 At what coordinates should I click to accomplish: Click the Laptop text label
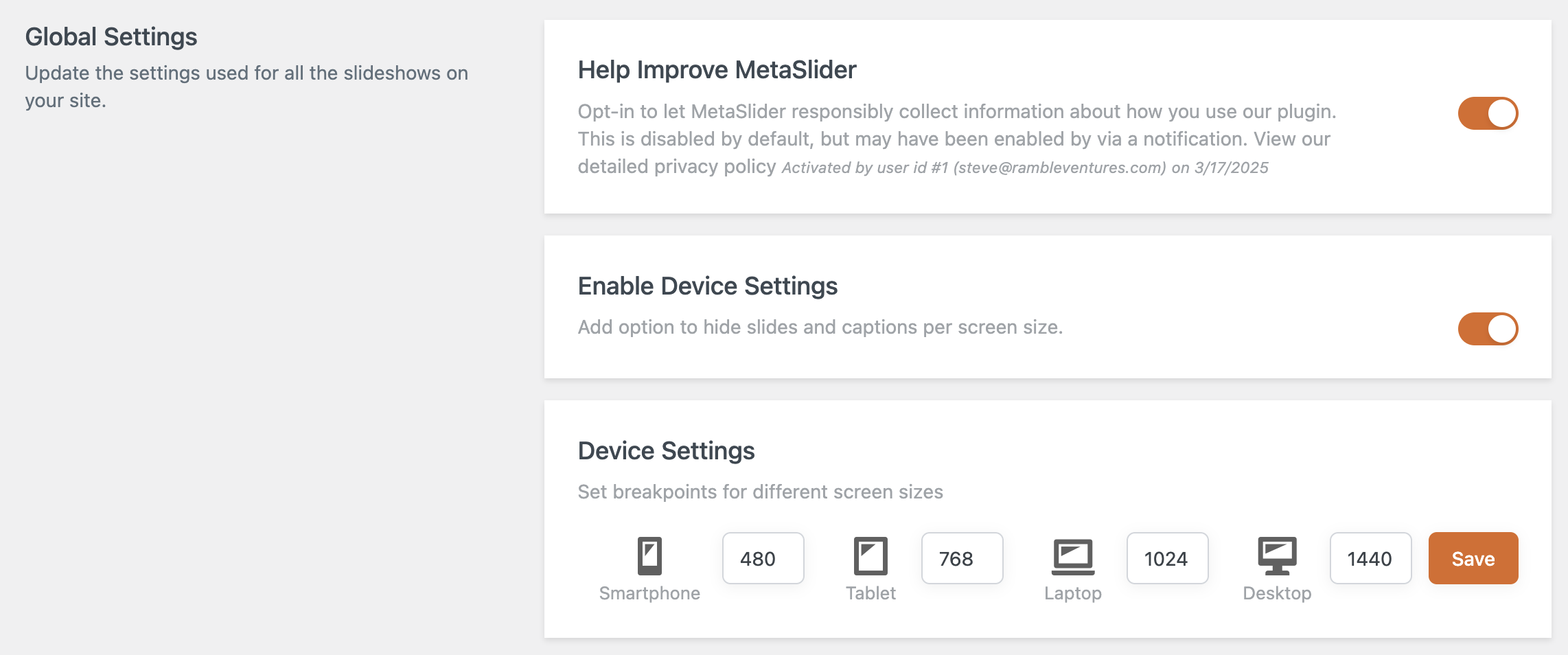1073,593
